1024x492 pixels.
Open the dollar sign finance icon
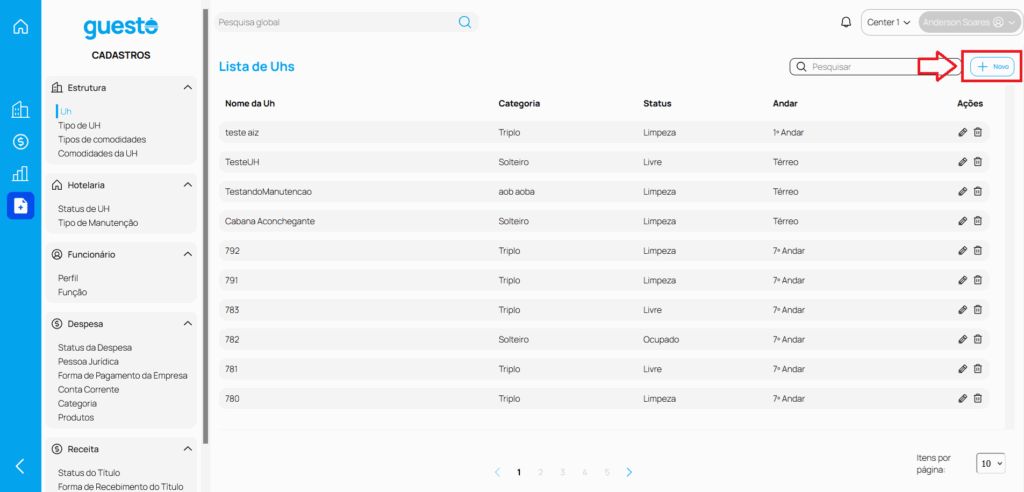coord(20,142)
